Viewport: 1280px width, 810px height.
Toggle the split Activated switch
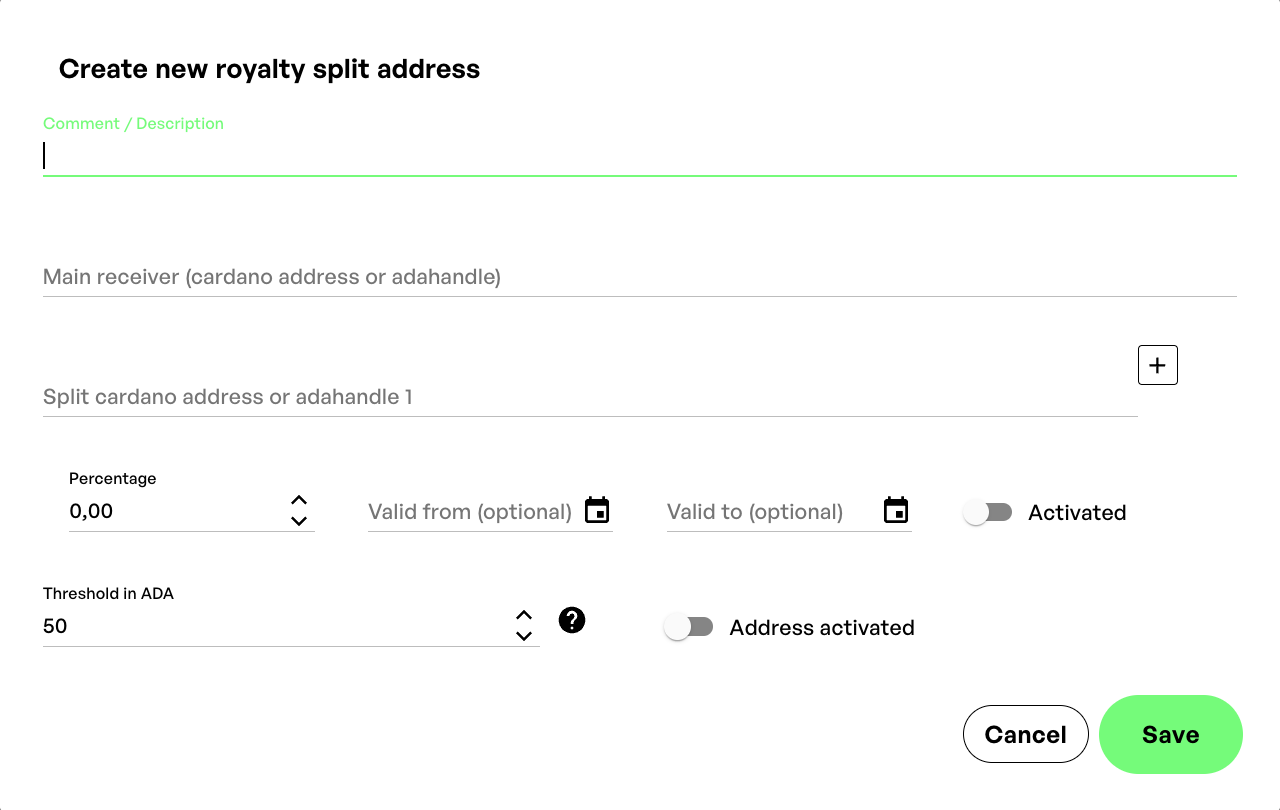tap(988, 512)
